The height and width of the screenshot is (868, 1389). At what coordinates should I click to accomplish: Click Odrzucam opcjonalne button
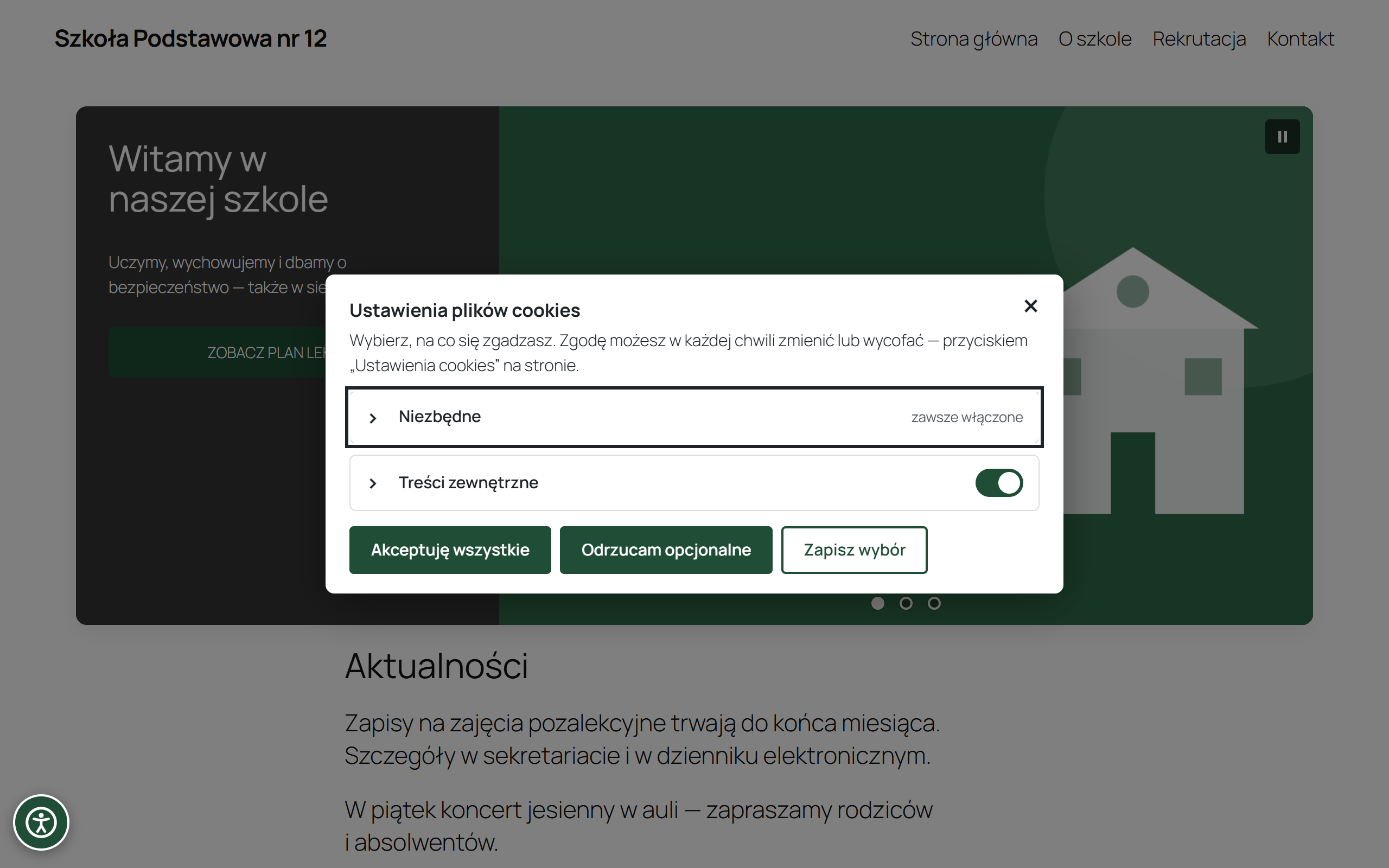[x=666, y=550]
